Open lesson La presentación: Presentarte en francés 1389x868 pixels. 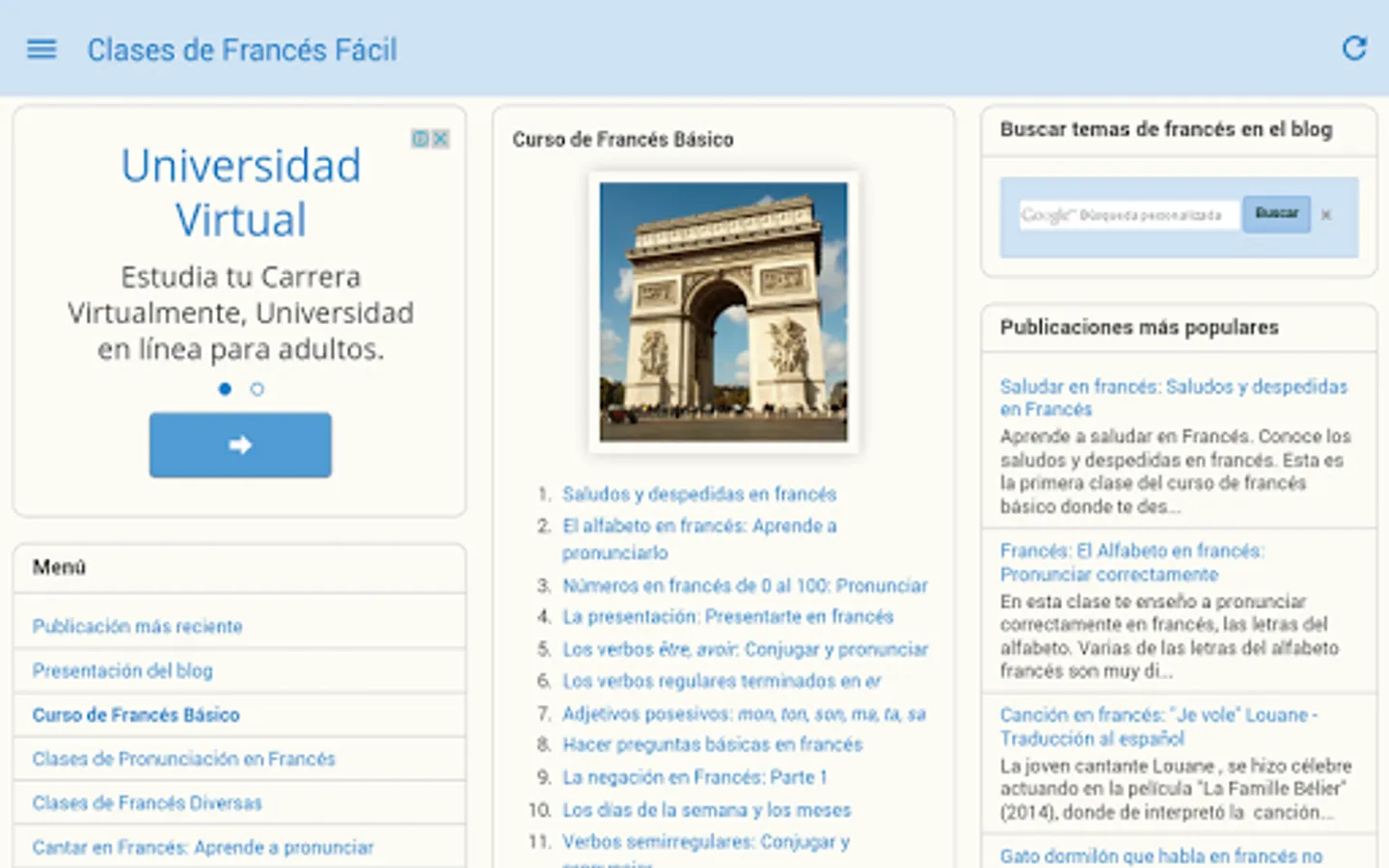pyautogui.click(x=728, y=616)
